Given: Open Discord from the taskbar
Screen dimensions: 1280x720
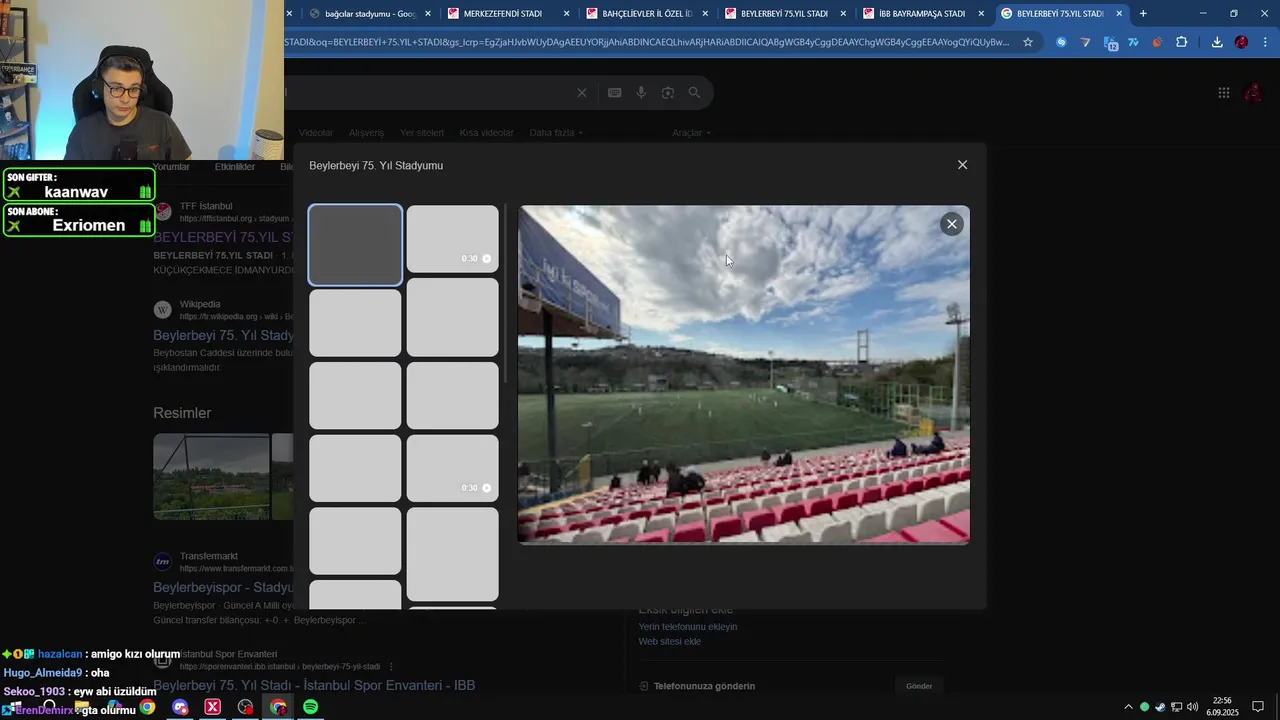Looking at the screenshot, I should point(180,707).
